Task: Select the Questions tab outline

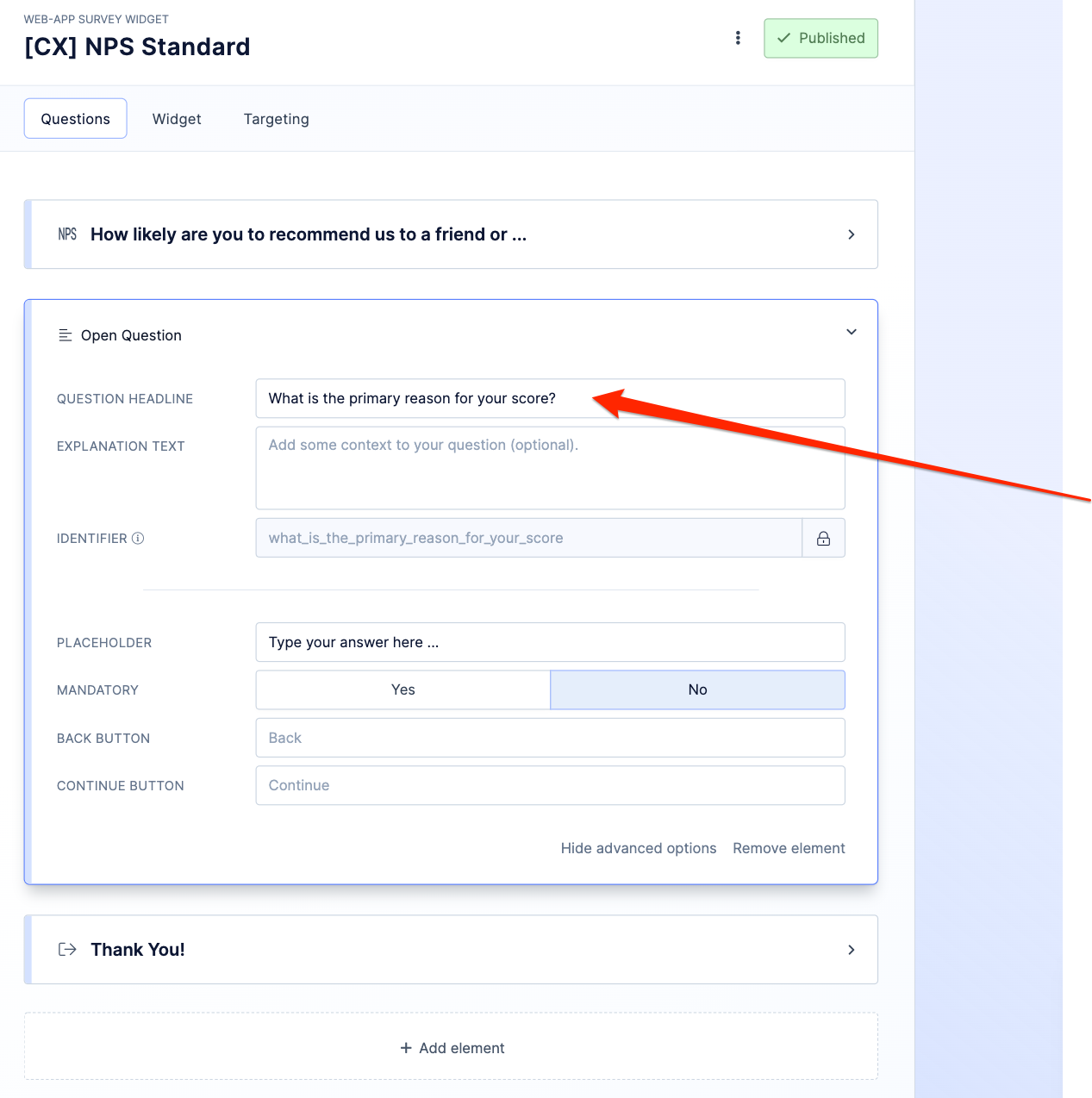Action: [75, 118]
